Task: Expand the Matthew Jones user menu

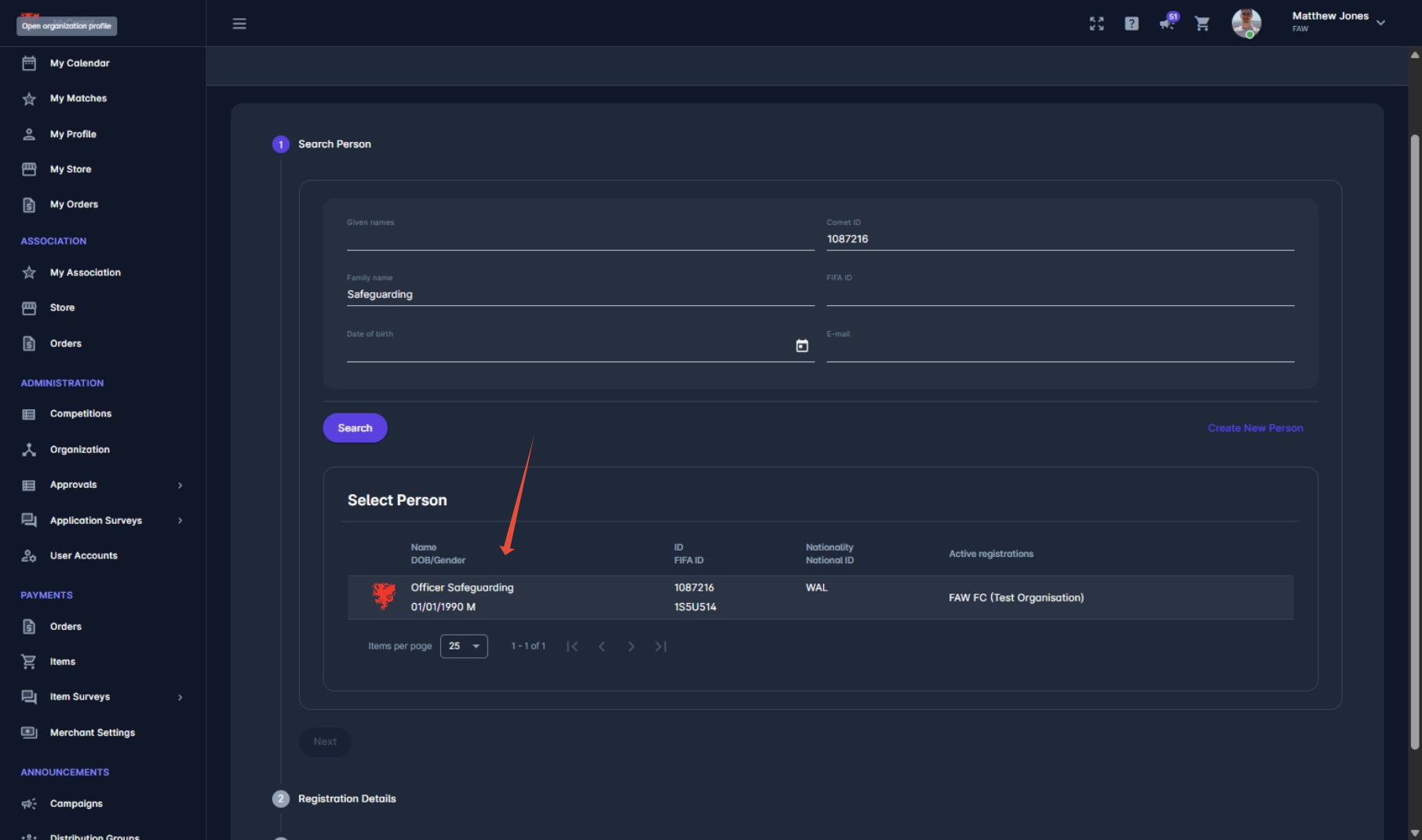Action: click(1380, 23)
